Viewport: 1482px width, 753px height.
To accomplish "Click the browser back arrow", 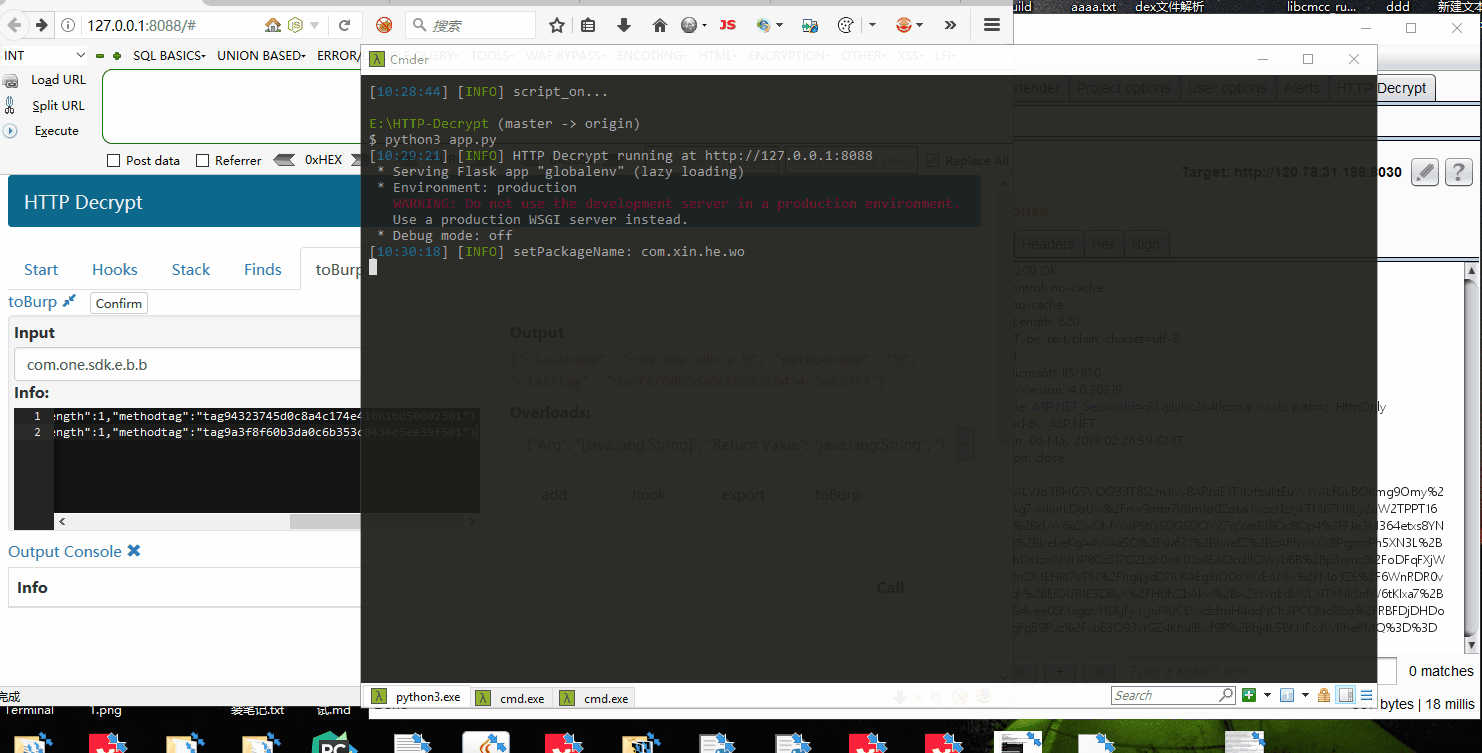I will click(x=14, y=25).
